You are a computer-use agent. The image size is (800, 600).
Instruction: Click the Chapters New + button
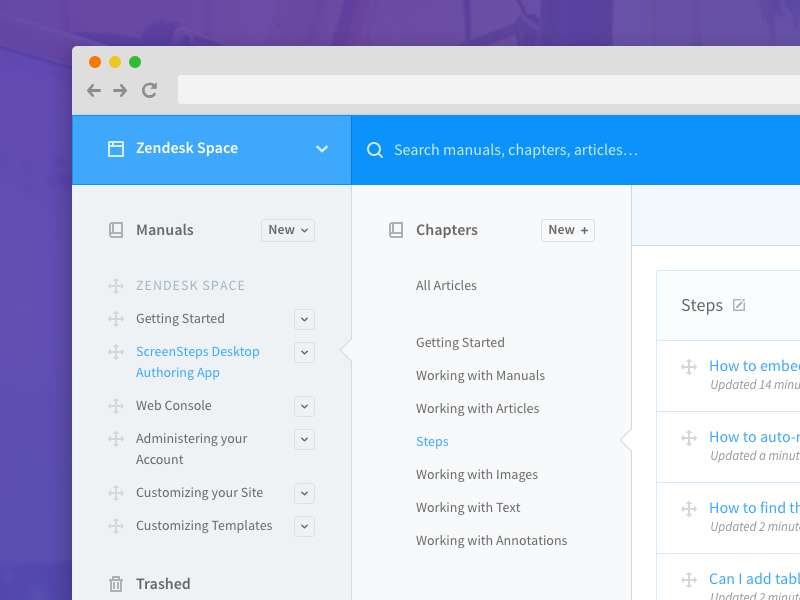pos(568,230)
